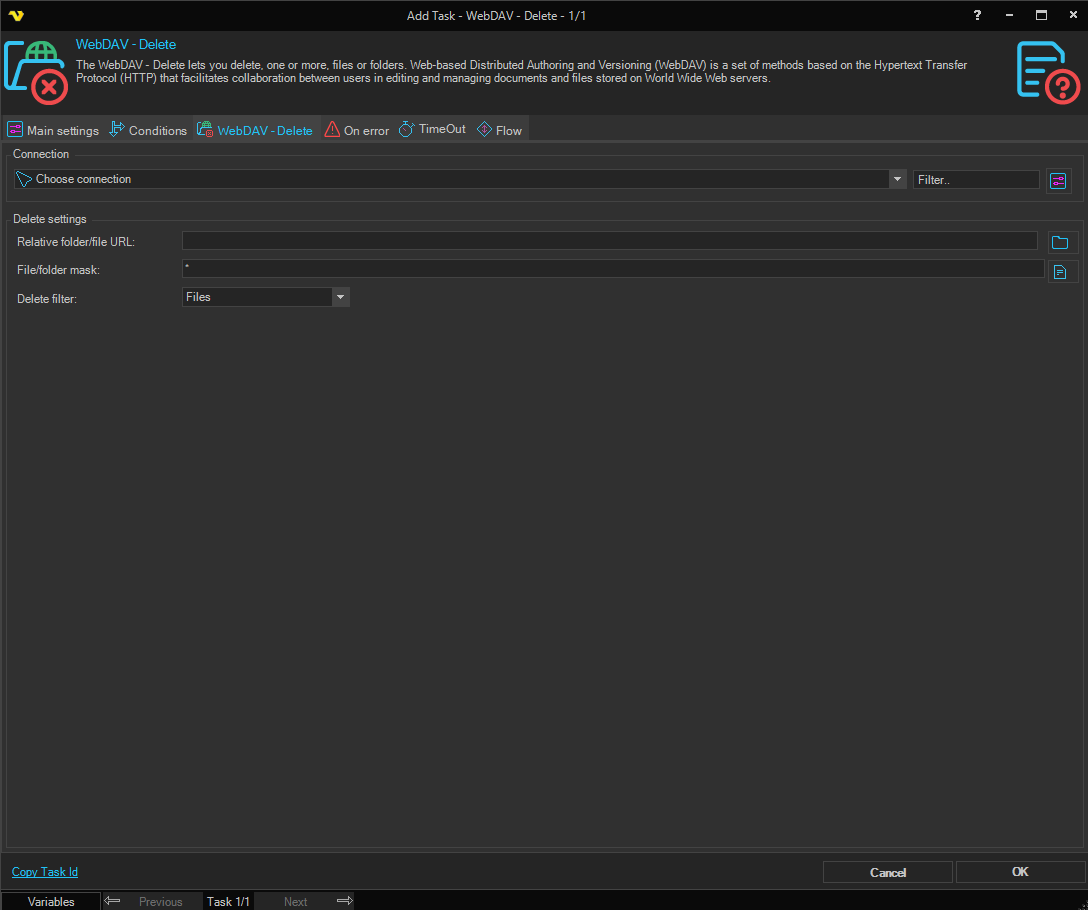Image resolution: width=1088 pixels, height=910 pixels.
Task: Click the left arrow next to Previous
Action: (113, 901)
